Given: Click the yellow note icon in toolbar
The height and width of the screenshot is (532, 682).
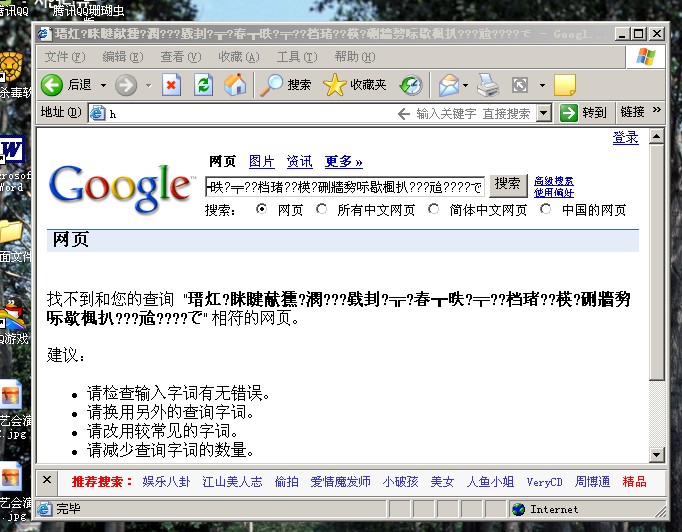Looking at the screenshot, I should [565, 85].
